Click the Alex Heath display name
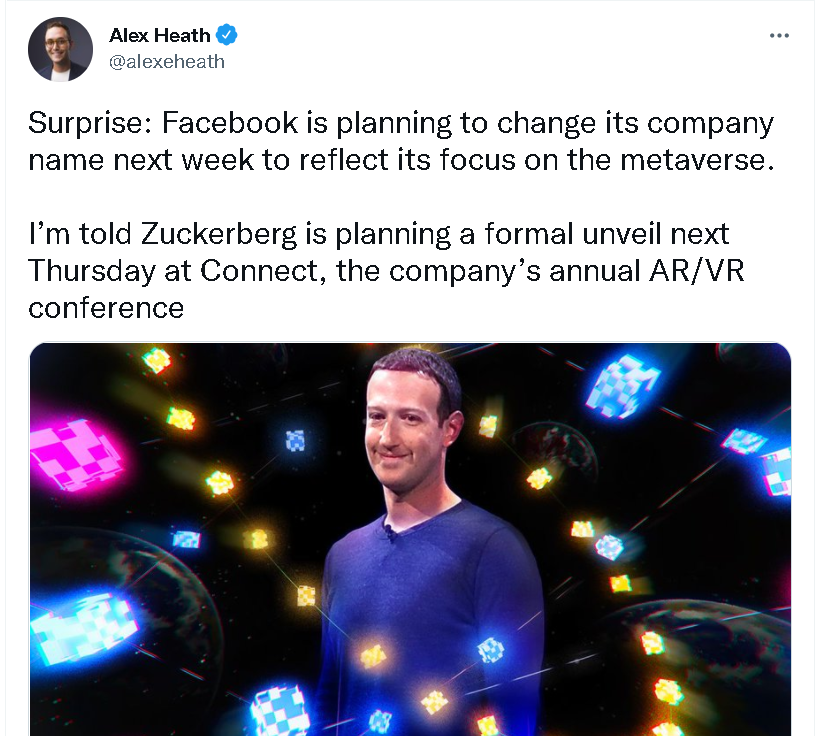Screen dimensions: 824x736 (160, 36)
